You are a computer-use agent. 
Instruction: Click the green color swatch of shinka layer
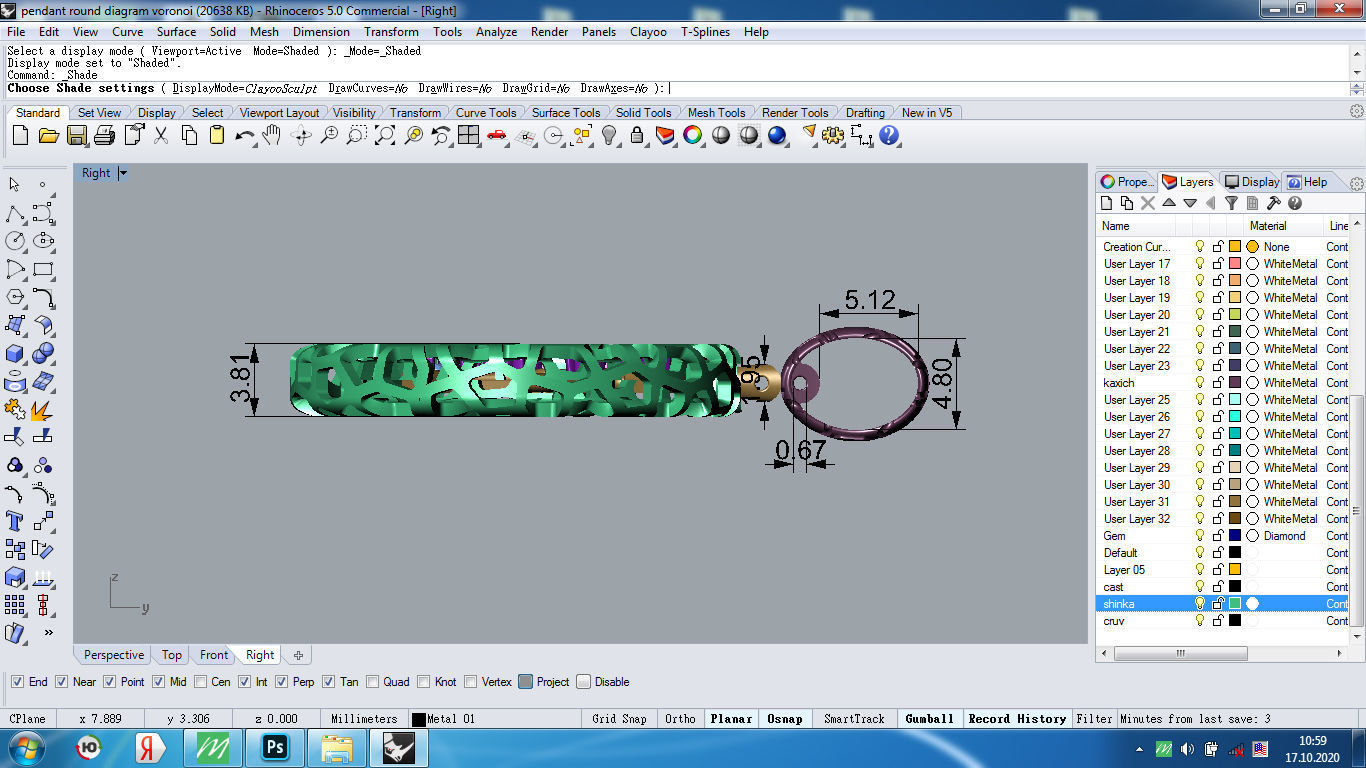[1235, 604]
